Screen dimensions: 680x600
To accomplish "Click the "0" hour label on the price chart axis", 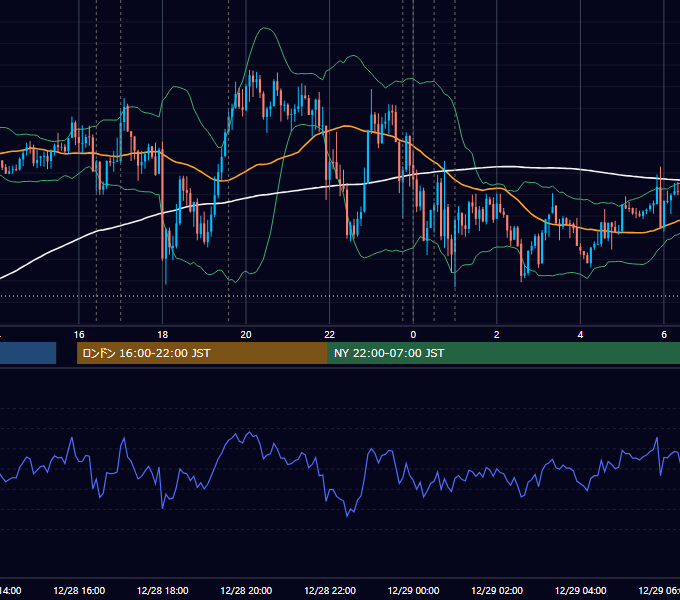I will click(413, 335).
